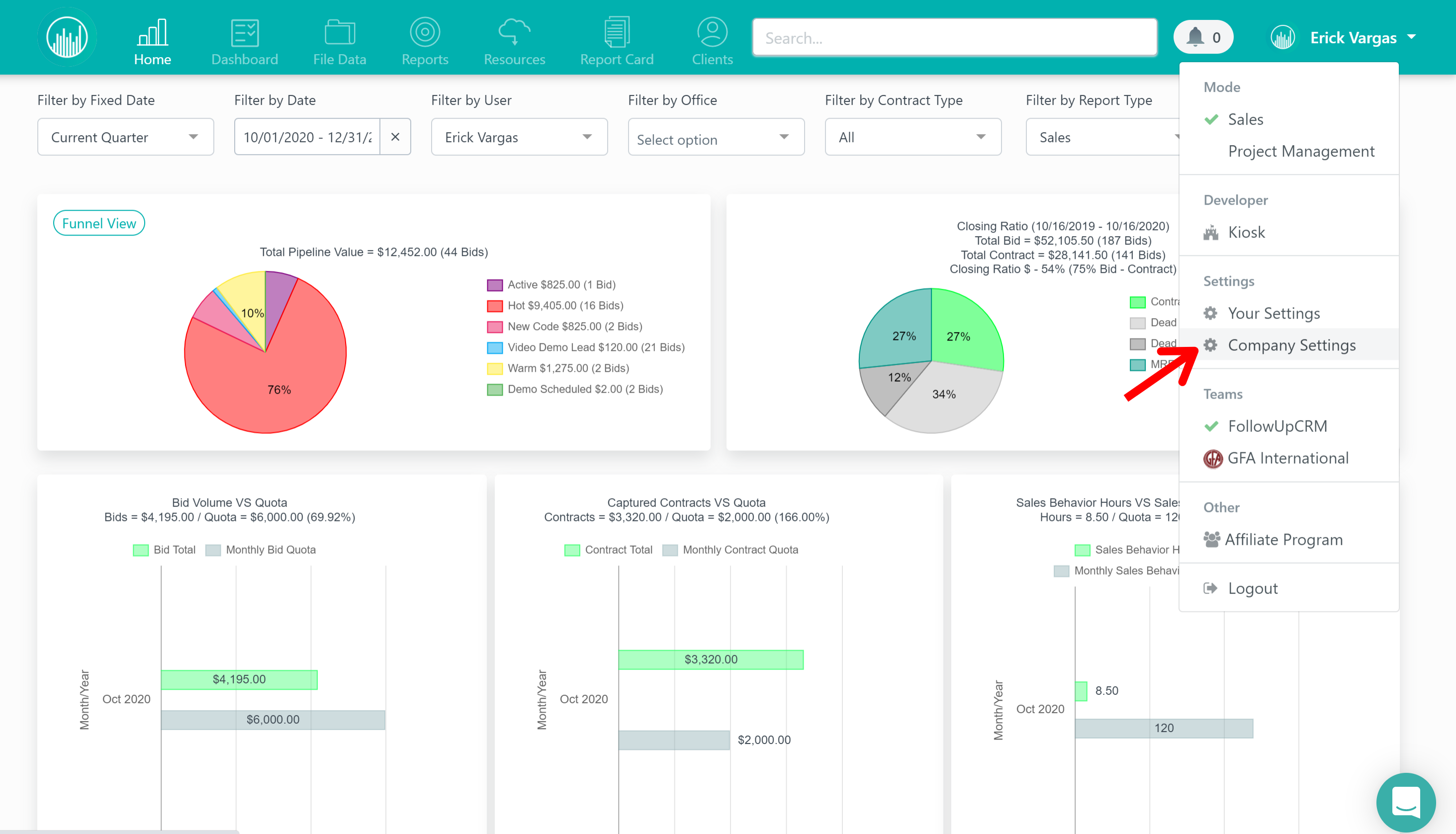This screenshot has width=1456, height=834.
Task: Select the Kiosk menu entry
Action: coord(1246,232)
